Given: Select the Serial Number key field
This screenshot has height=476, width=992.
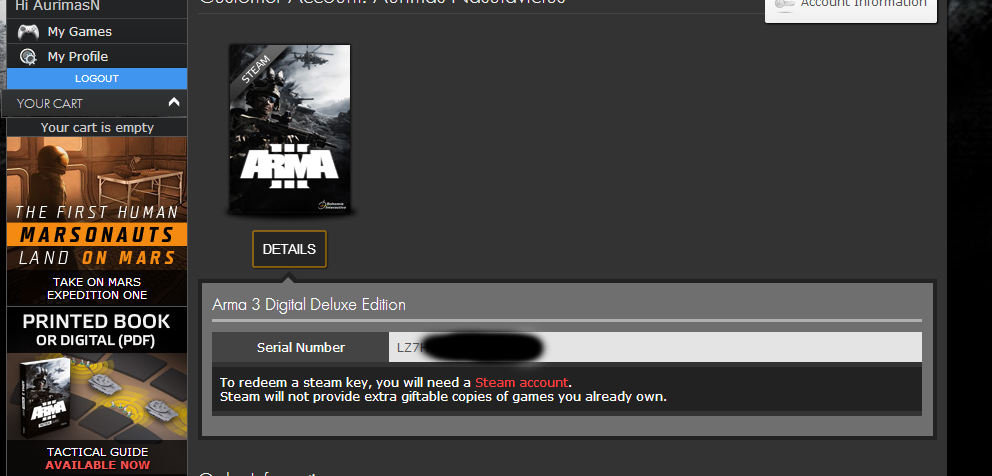Looking at the screenshot, I should (655, 347).
